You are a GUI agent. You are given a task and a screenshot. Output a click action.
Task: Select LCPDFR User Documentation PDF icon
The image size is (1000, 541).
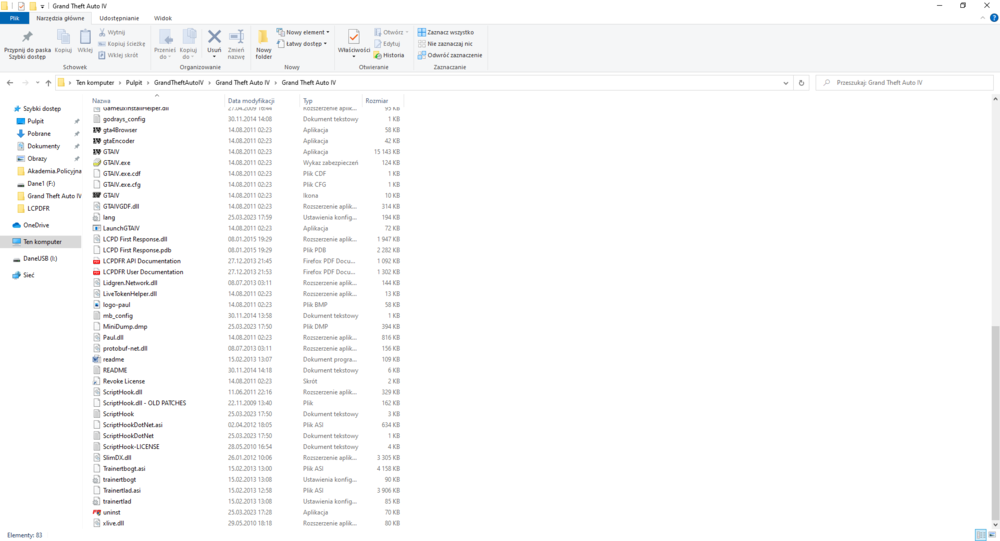click(97, 272)
